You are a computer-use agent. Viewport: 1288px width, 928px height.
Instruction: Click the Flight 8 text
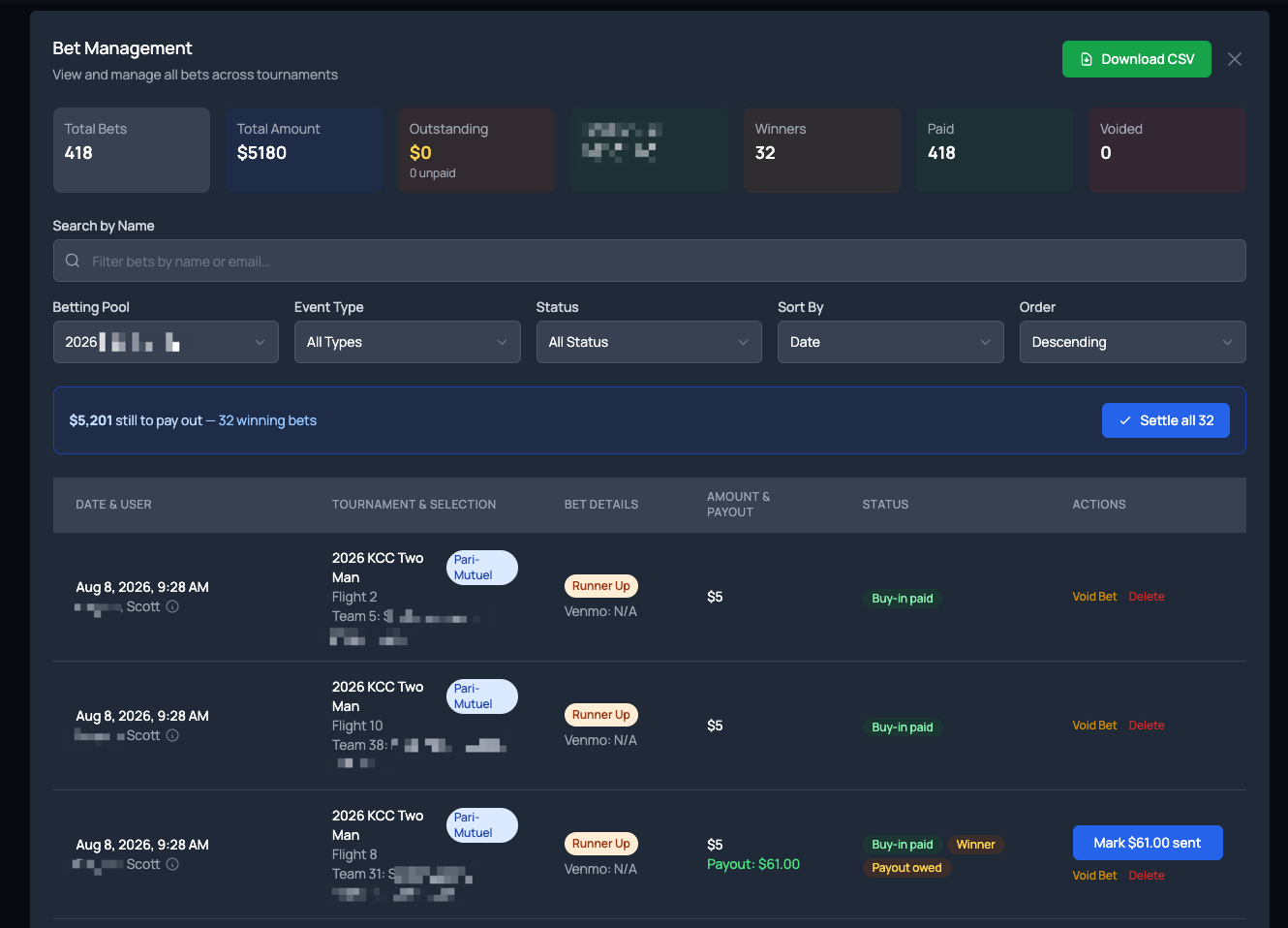coord(354,854)
